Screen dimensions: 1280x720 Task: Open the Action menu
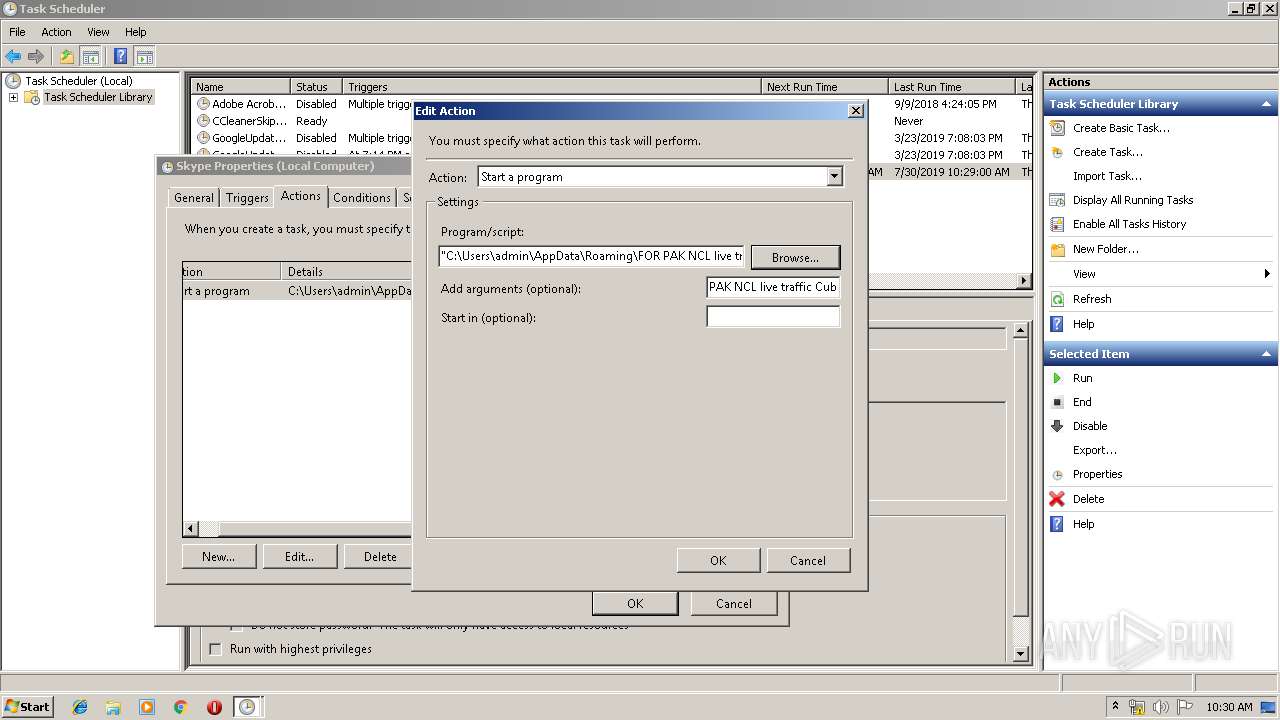tap(56, 32)
